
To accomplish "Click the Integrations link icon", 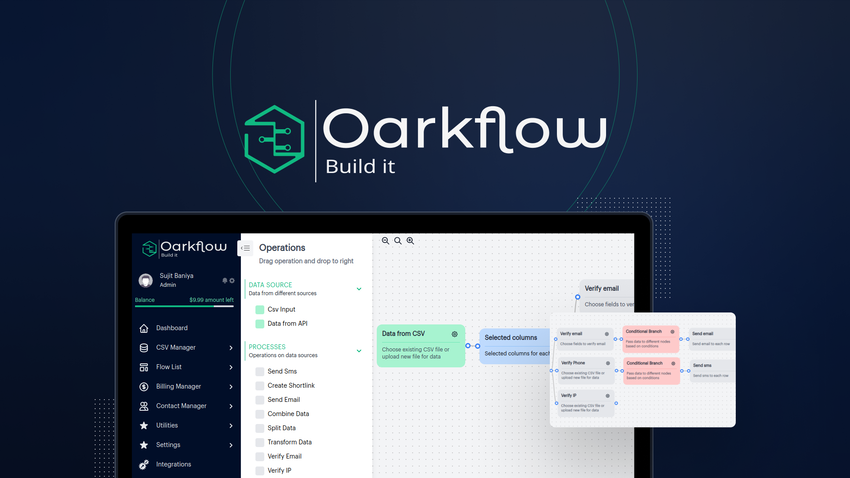I will coord(144,464).
